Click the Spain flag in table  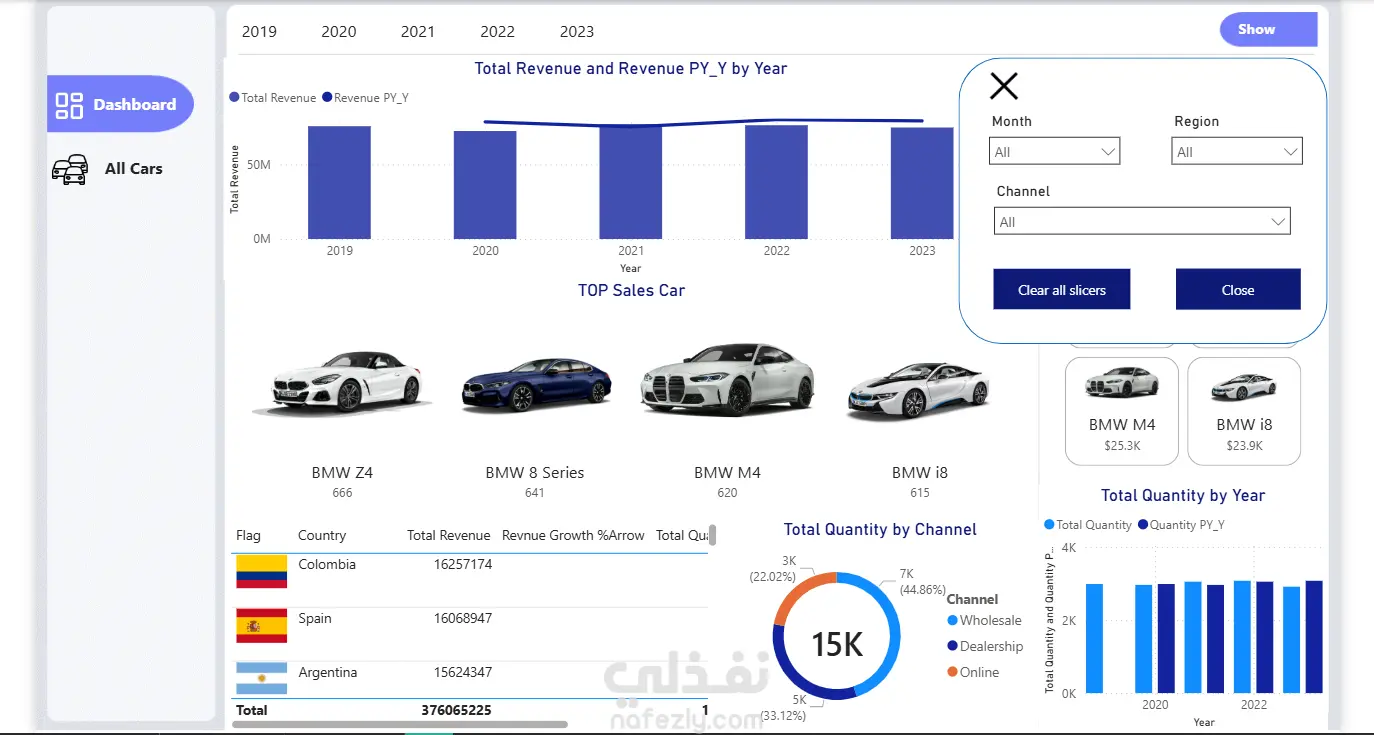coord(261,626)
